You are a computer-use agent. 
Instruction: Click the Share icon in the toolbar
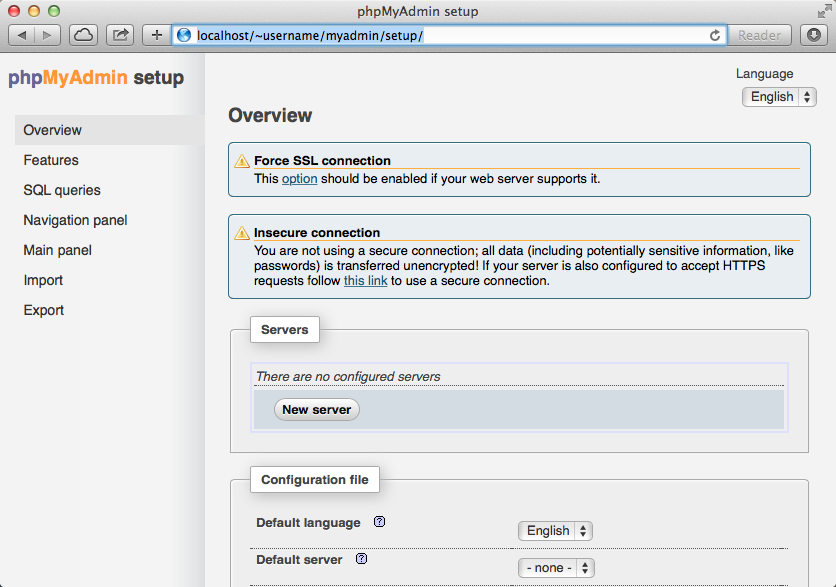[119, 33]
